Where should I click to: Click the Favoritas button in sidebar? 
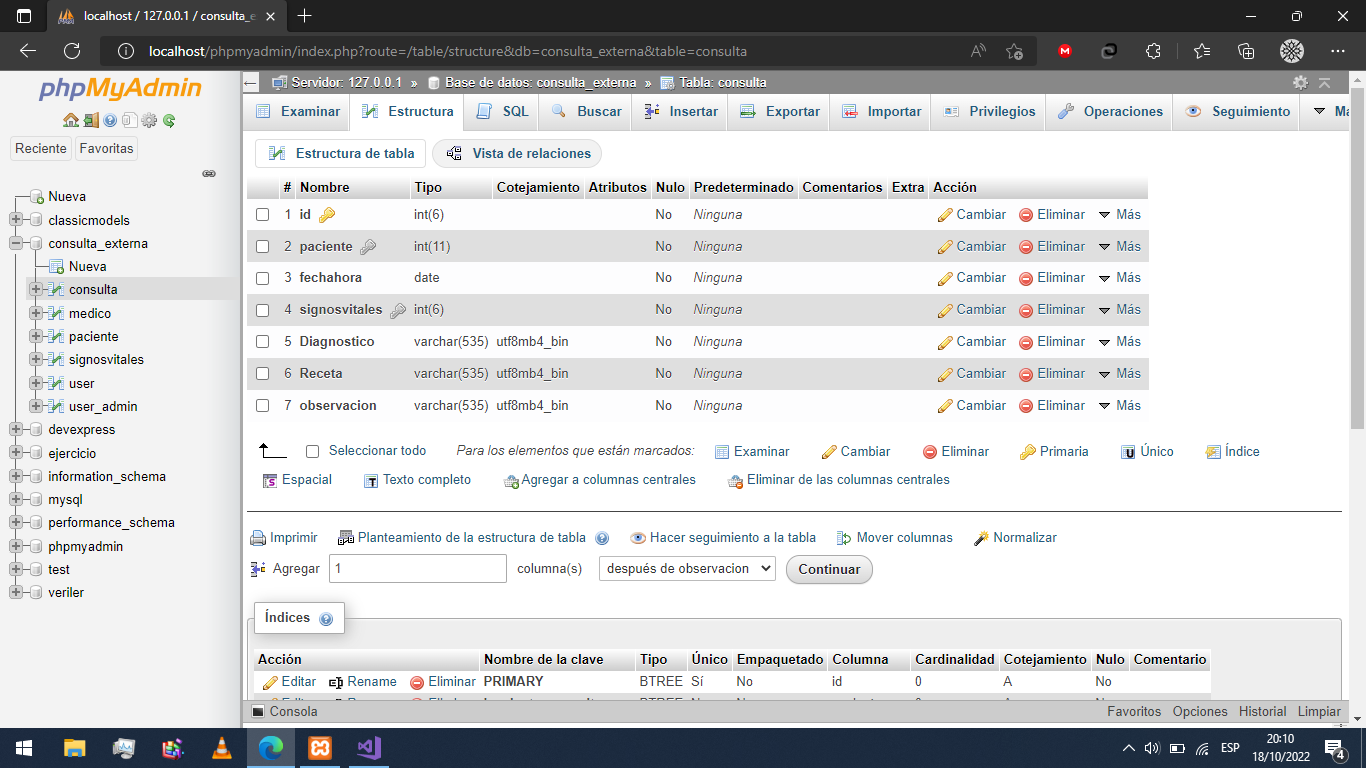106,149
